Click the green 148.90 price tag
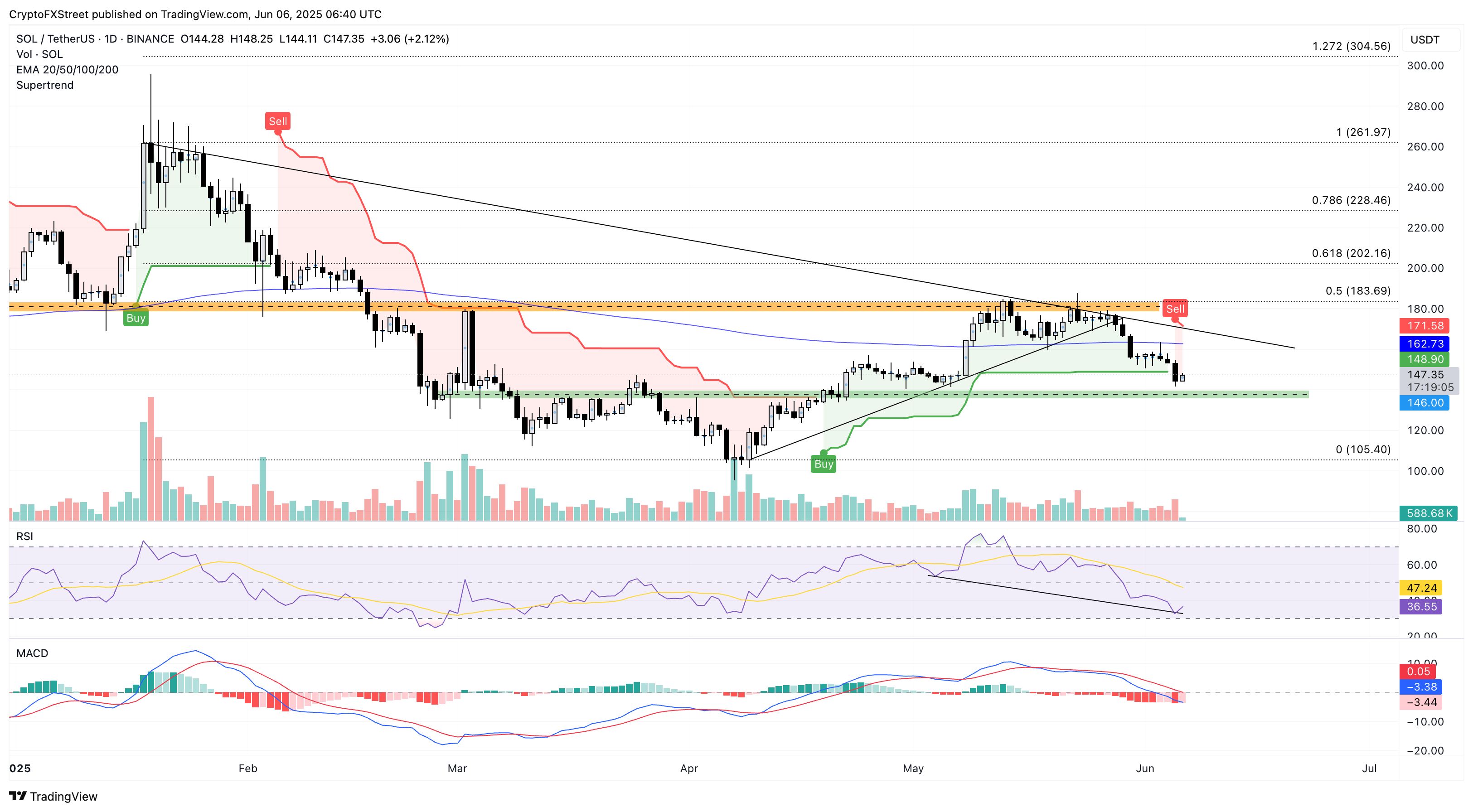The height and width of the screenshot is (812, 1473). coord(1425,359)
